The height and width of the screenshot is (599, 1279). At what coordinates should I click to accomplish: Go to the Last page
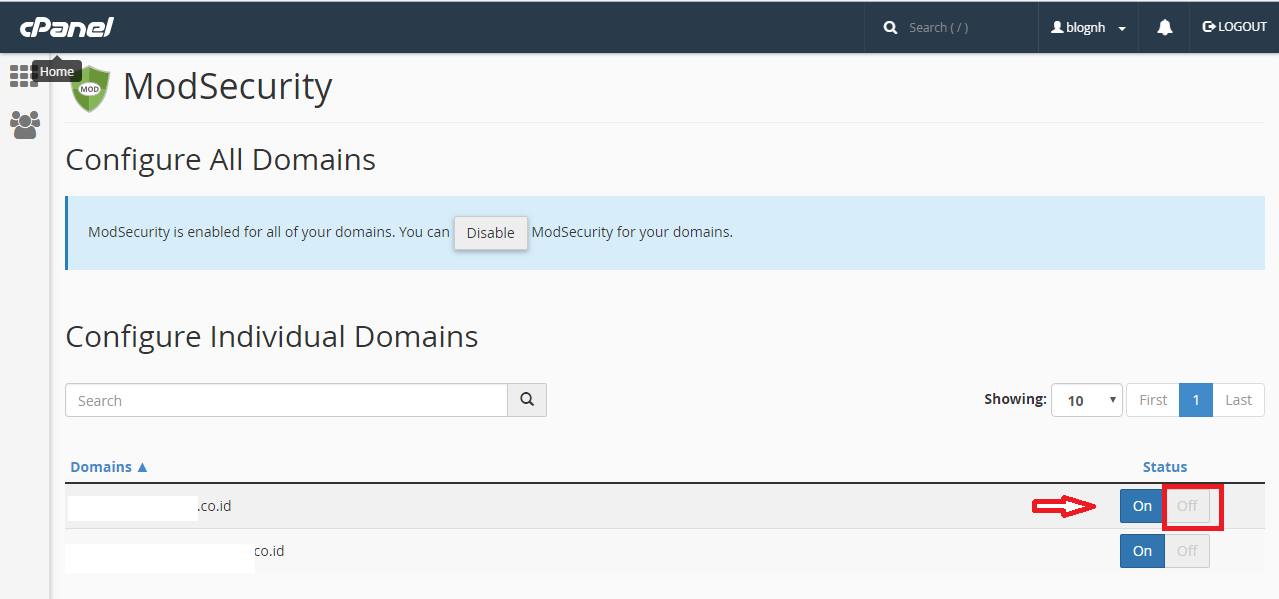(1238, 400)
